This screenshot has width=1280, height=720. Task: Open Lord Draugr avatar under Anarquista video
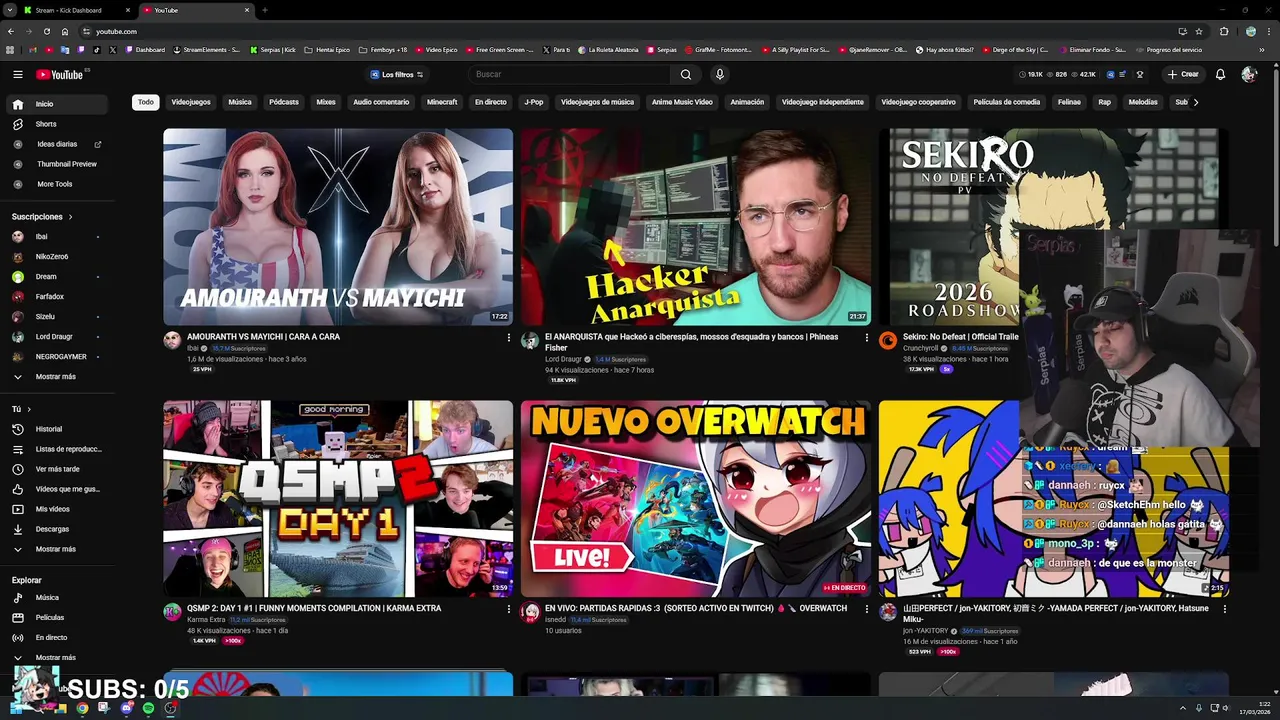(530, 340)
